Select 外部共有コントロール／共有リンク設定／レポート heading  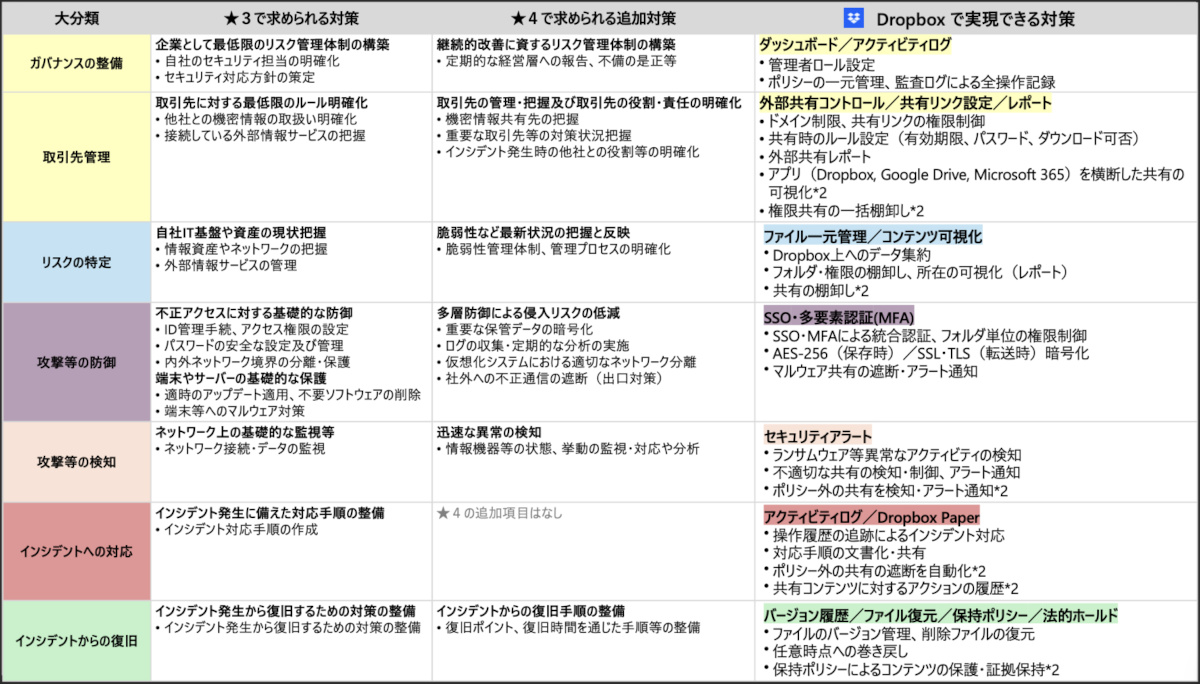(905, 103)
